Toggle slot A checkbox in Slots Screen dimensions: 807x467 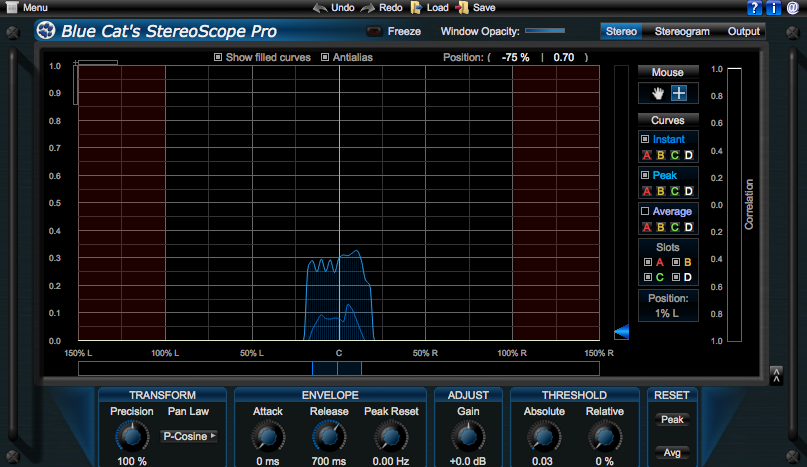pos(648,262)
